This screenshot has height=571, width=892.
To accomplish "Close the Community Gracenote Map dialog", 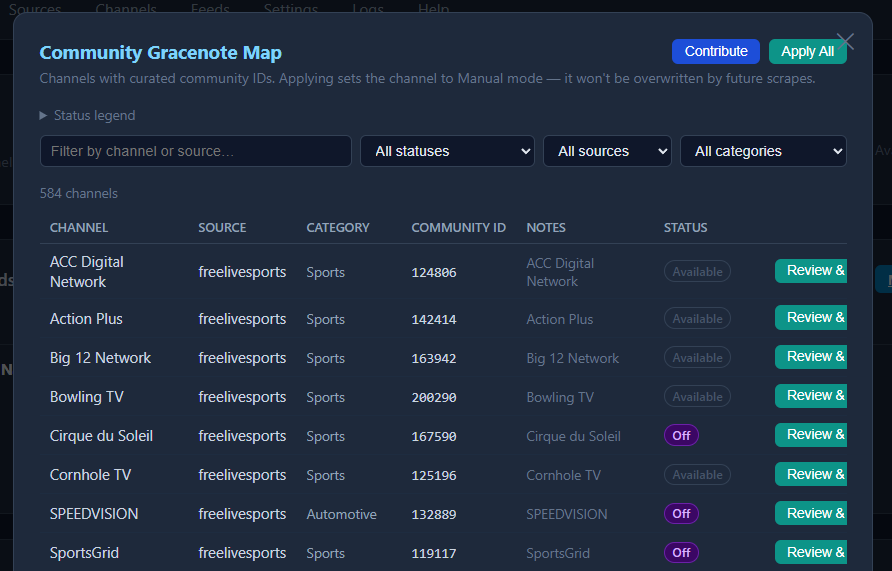I will click(845, 41).
